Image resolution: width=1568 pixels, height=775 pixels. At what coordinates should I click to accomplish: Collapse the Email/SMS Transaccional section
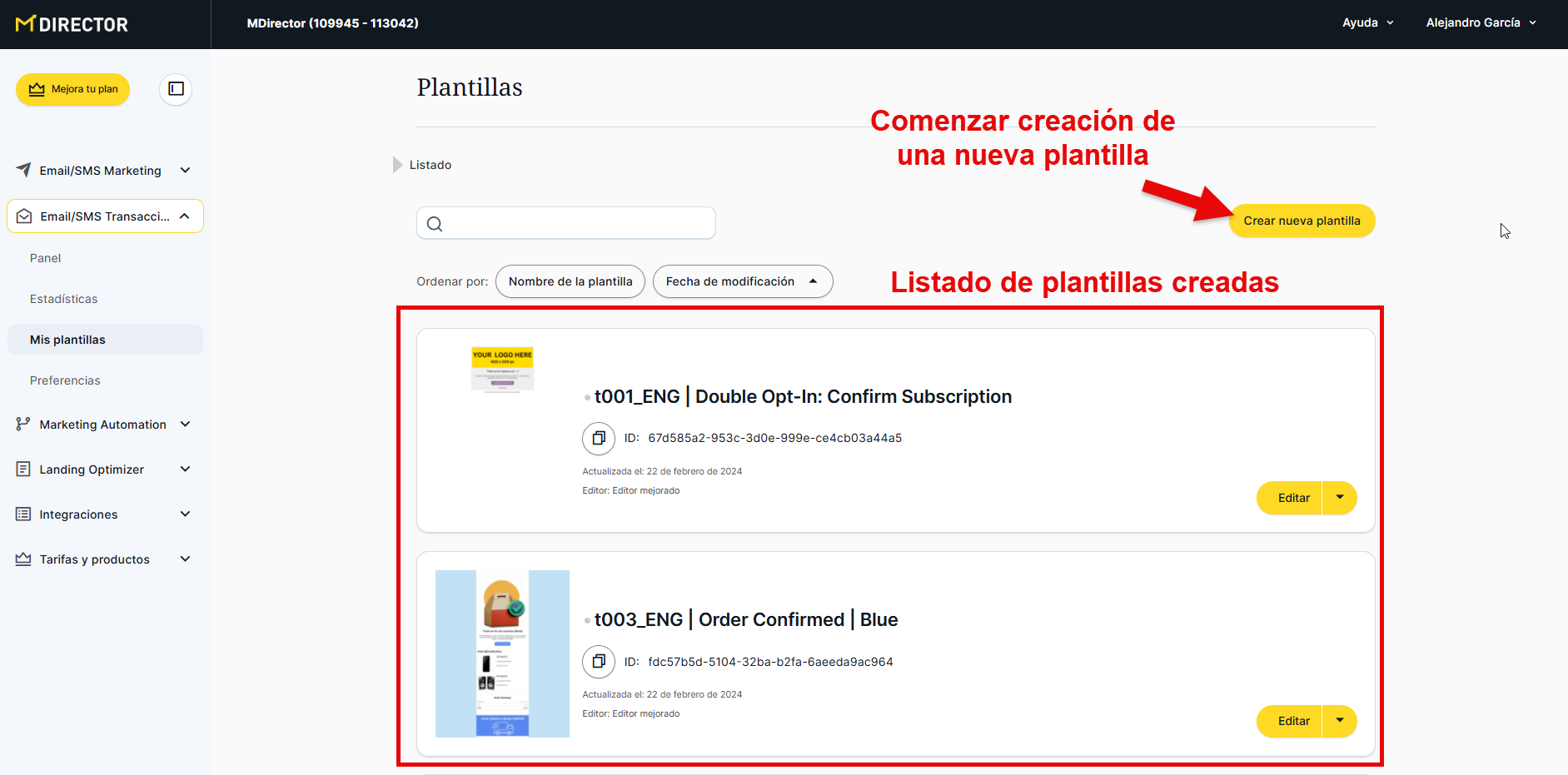(185, 216)
